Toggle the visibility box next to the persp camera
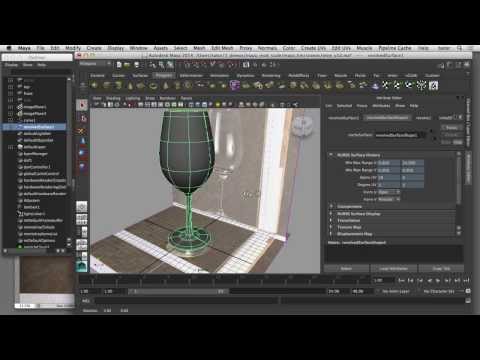480x360 pixels. 11,80
